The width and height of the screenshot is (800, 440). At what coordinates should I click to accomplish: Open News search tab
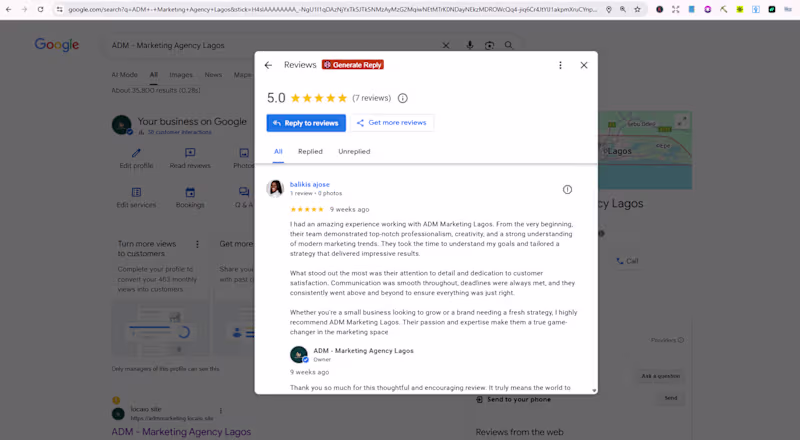pyautogui.click(x=213, y=75)
